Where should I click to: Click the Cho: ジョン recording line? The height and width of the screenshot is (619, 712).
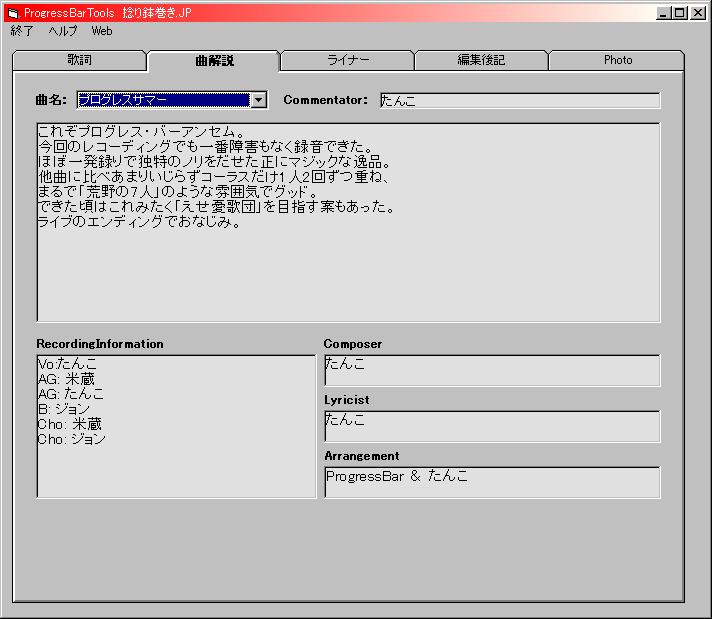pyautogui.click(x=72, y=439)
